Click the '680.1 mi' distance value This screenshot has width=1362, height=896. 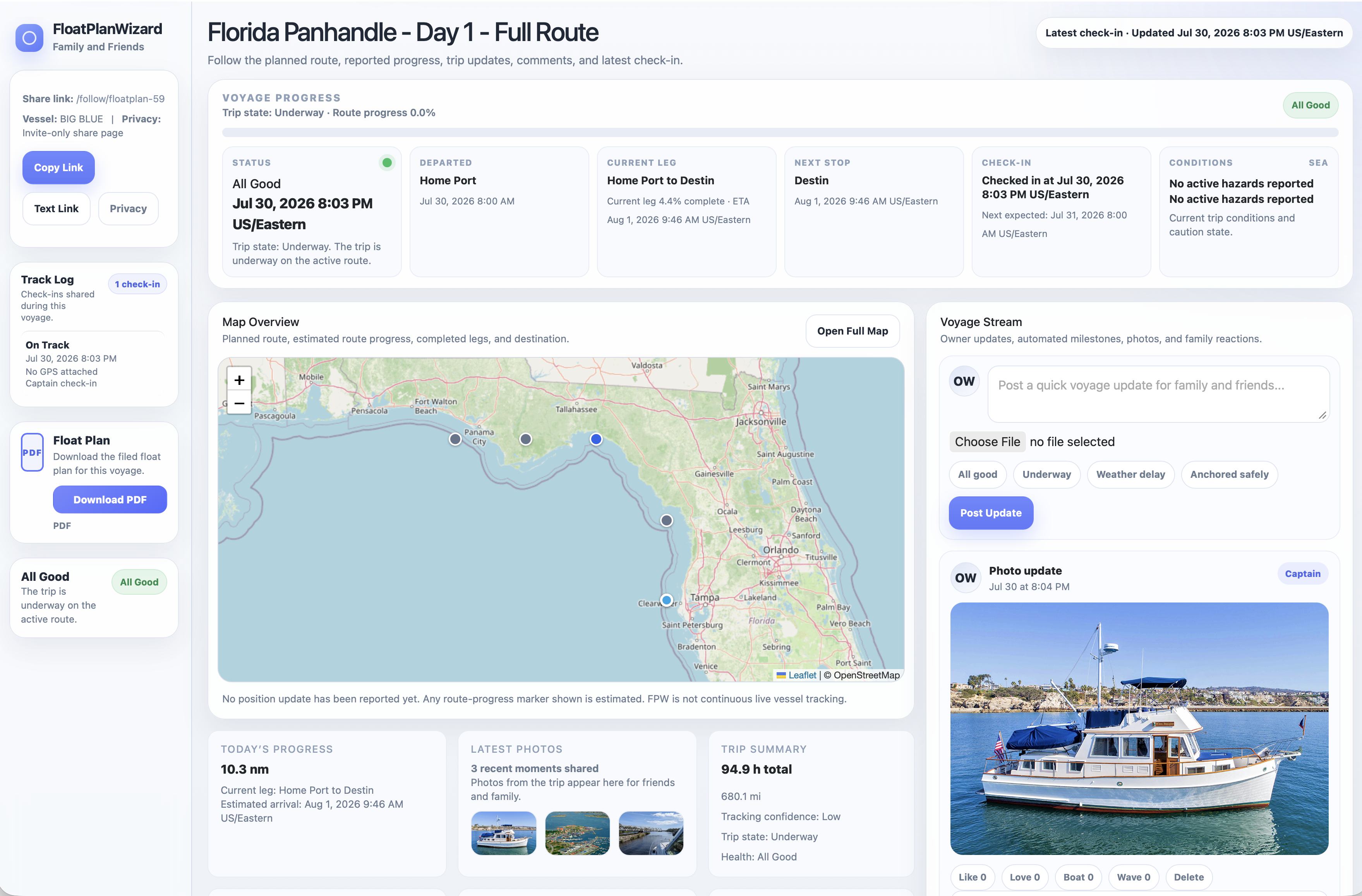pos(741,796)
